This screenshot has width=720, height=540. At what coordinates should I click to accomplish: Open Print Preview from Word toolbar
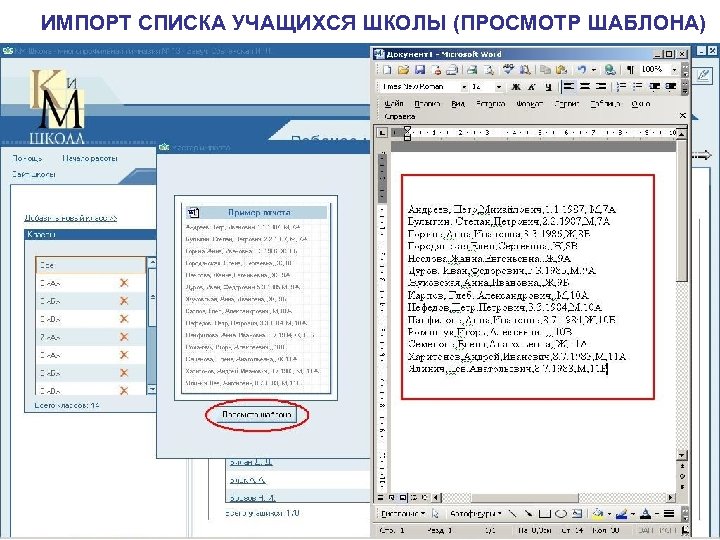pyautogui.click(x=489, y=70)
